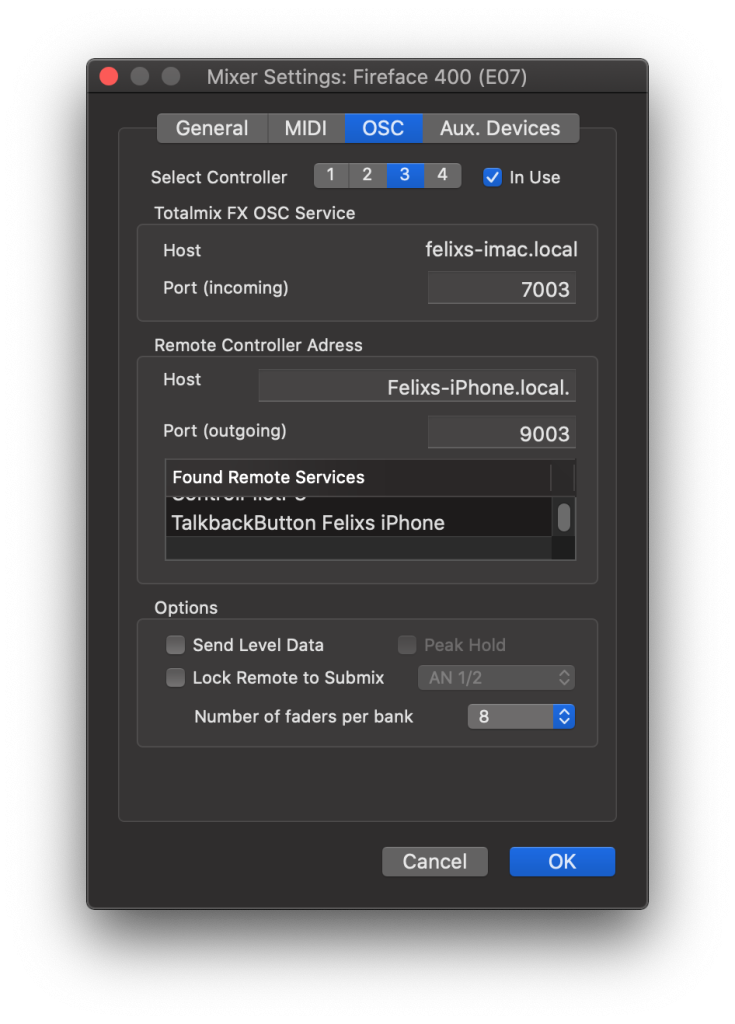The width and height of the screenshot is (735, 1024).
Task: Click the Found Remote Services column header
Action: [358, 477]
